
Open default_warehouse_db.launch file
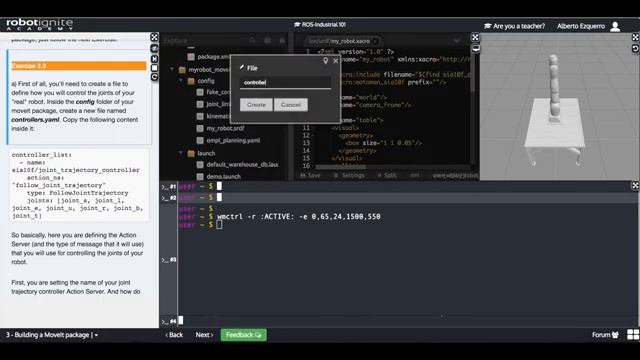242,164
